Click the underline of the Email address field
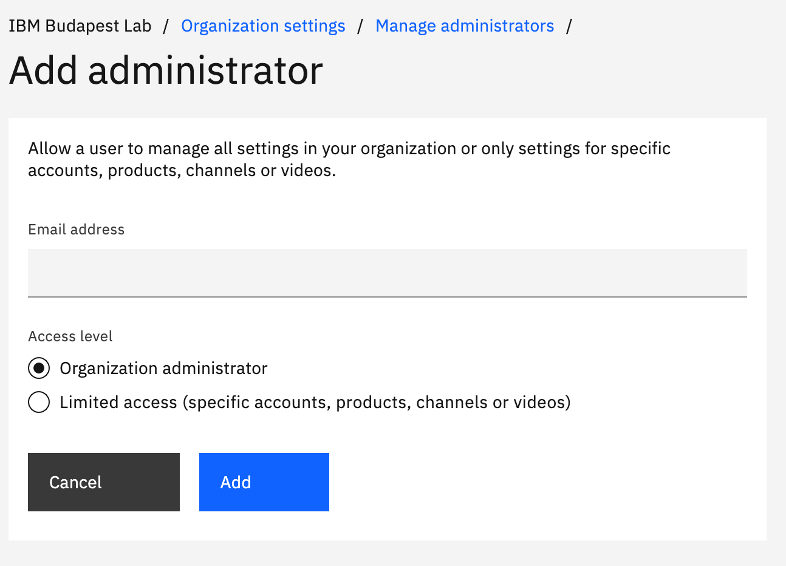The image size is (786, 566). [387, 297]
